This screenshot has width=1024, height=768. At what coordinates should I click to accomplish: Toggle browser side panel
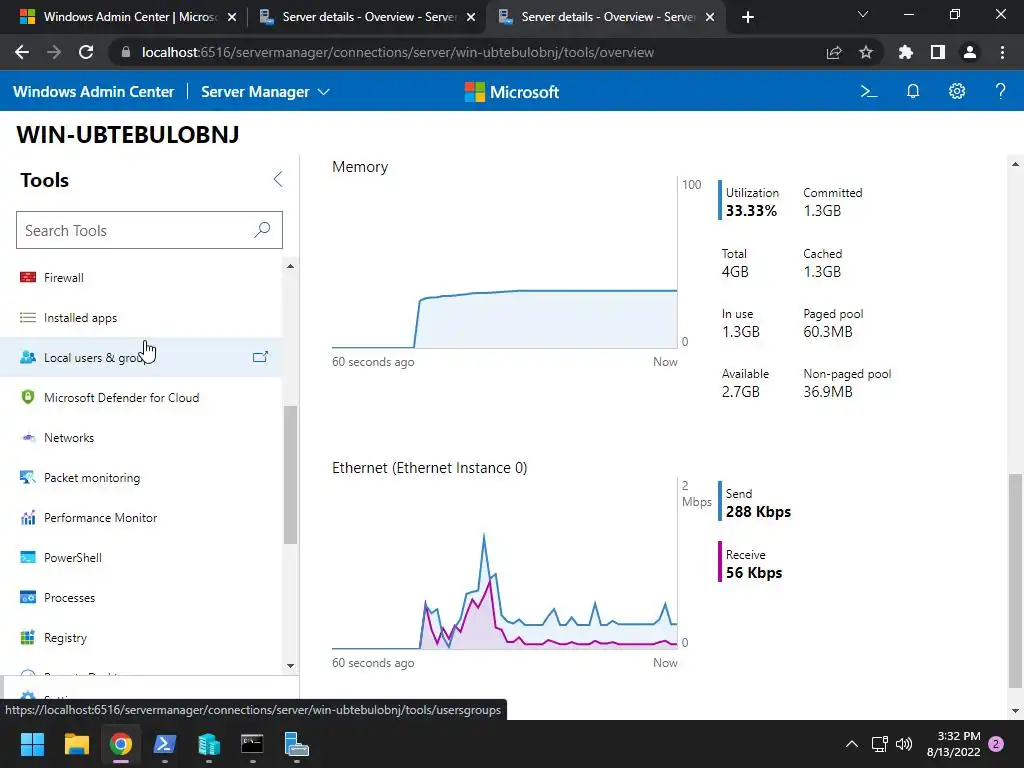pyautogui.click(x=938, y=52)
